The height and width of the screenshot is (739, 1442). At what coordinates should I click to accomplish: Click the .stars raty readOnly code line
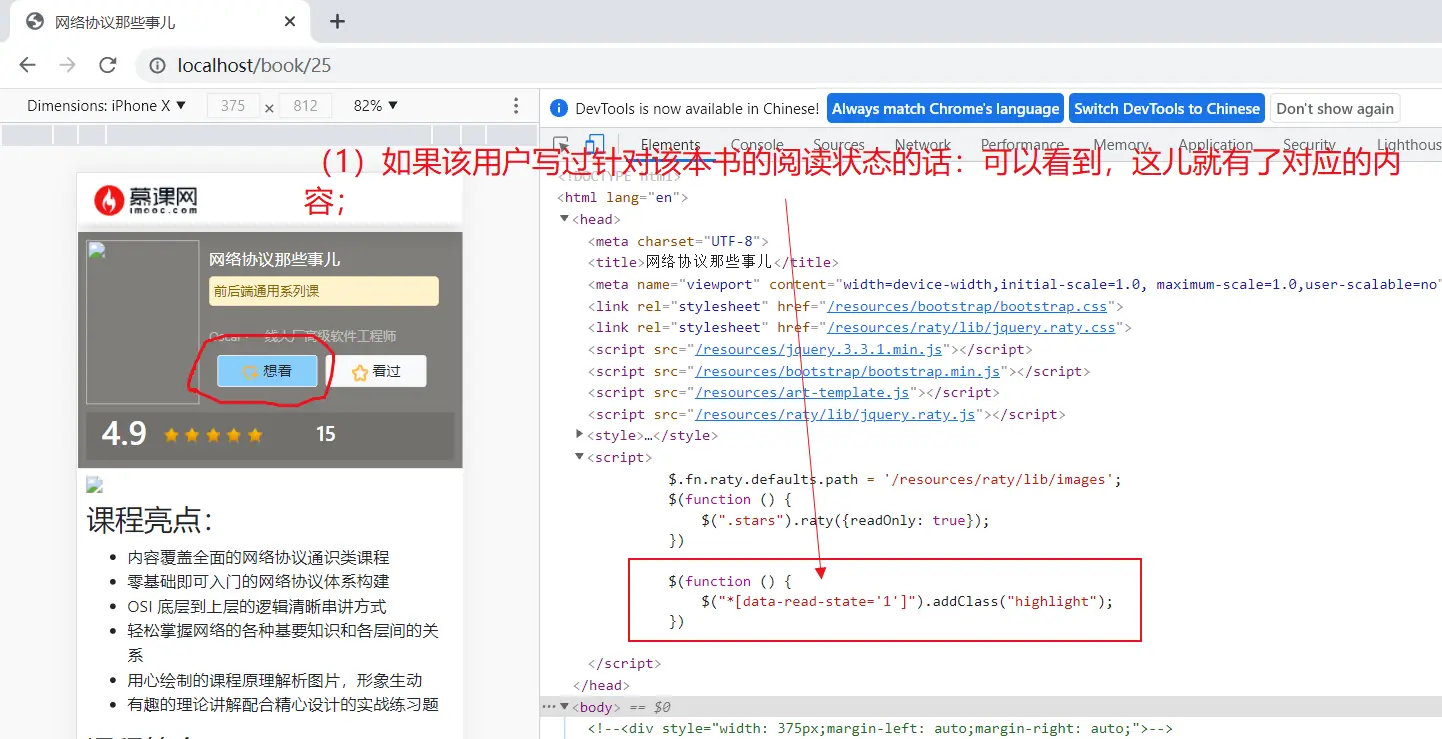846,520
